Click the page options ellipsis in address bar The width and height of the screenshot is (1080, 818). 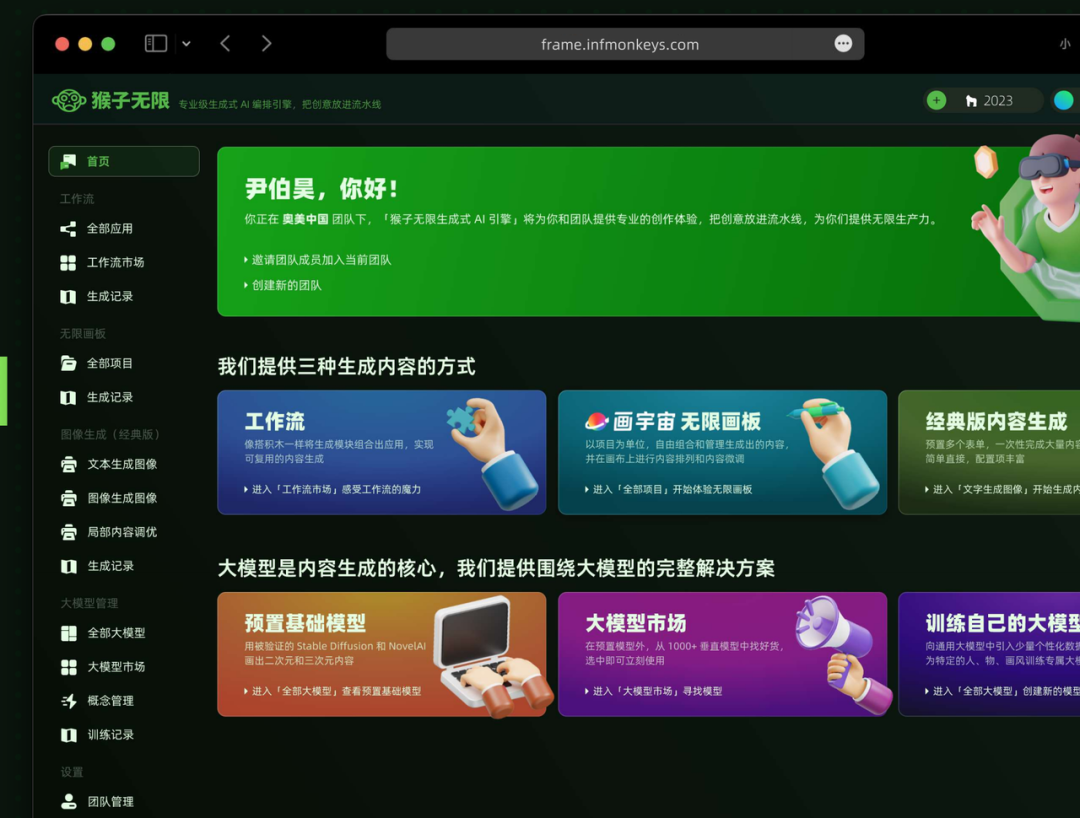[x=843, y=43]
